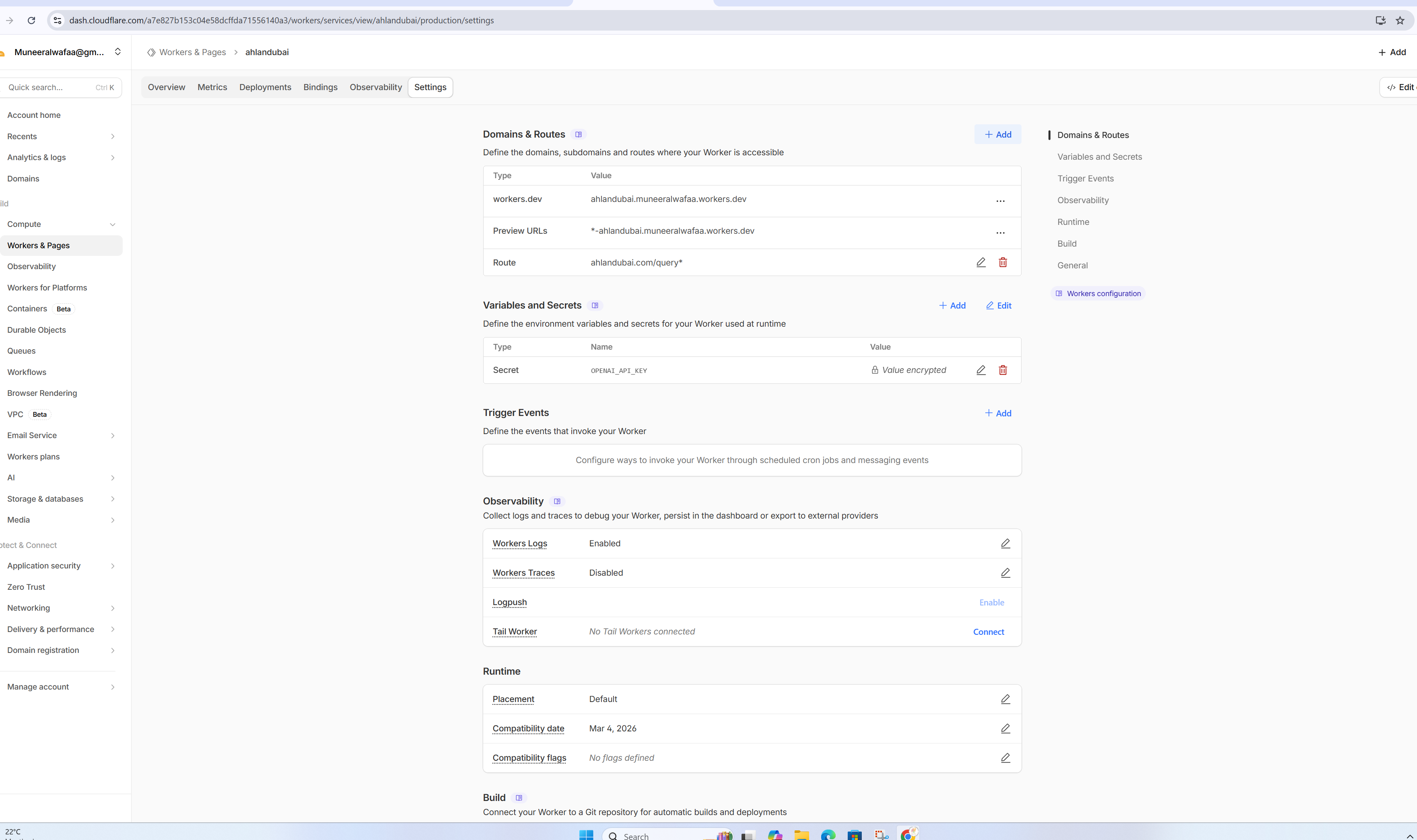The height and width of the screenshot is (840, 1417).
Task: Edit the Compatibility date setting
Action: [x=1005, y=729]
